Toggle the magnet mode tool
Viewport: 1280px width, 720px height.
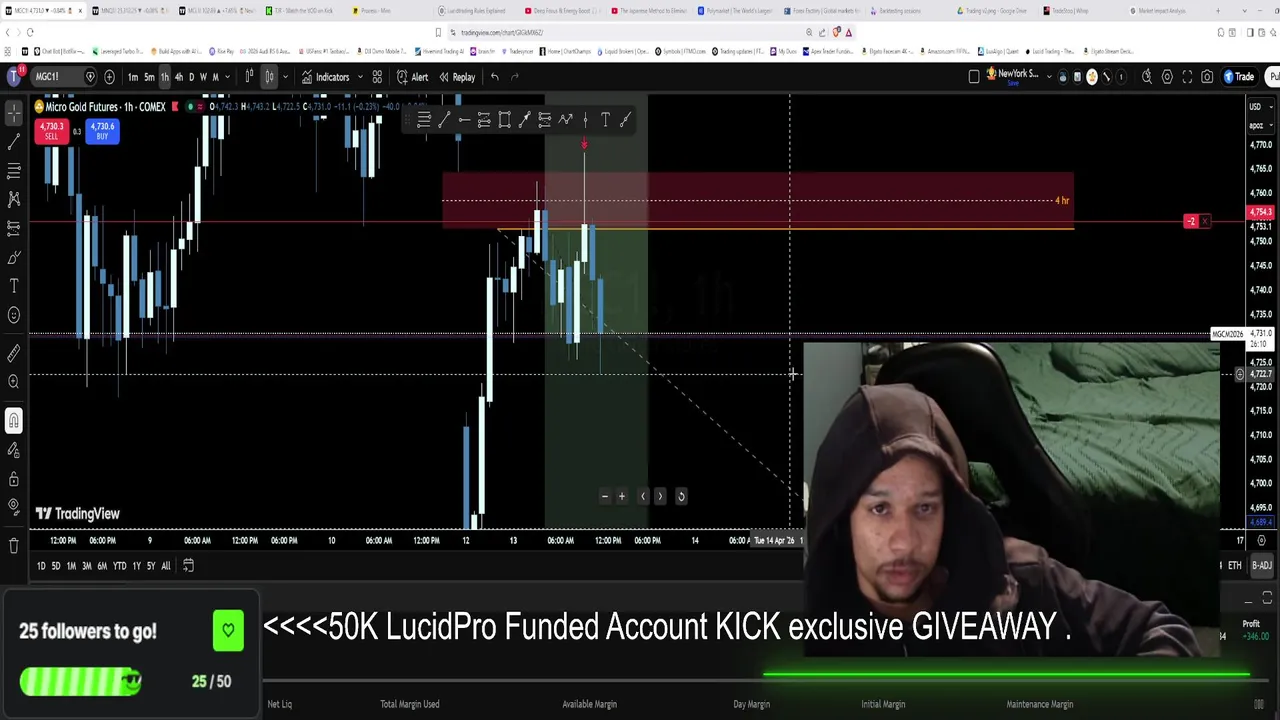click(x=14, y=421)
